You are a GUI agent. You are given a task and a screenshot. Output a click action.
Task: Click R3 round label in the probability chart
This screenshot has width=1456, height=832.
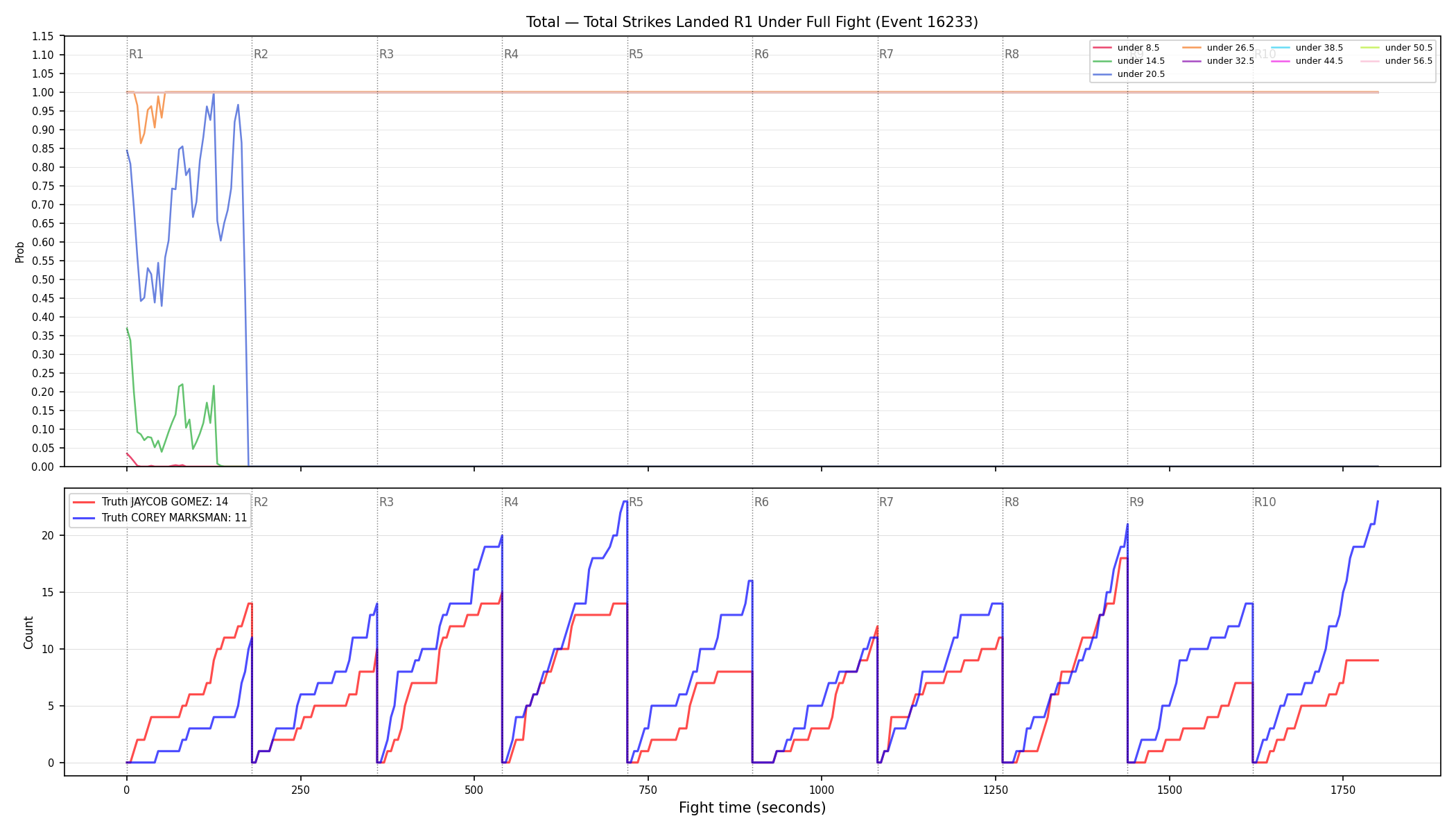(386, 54)
